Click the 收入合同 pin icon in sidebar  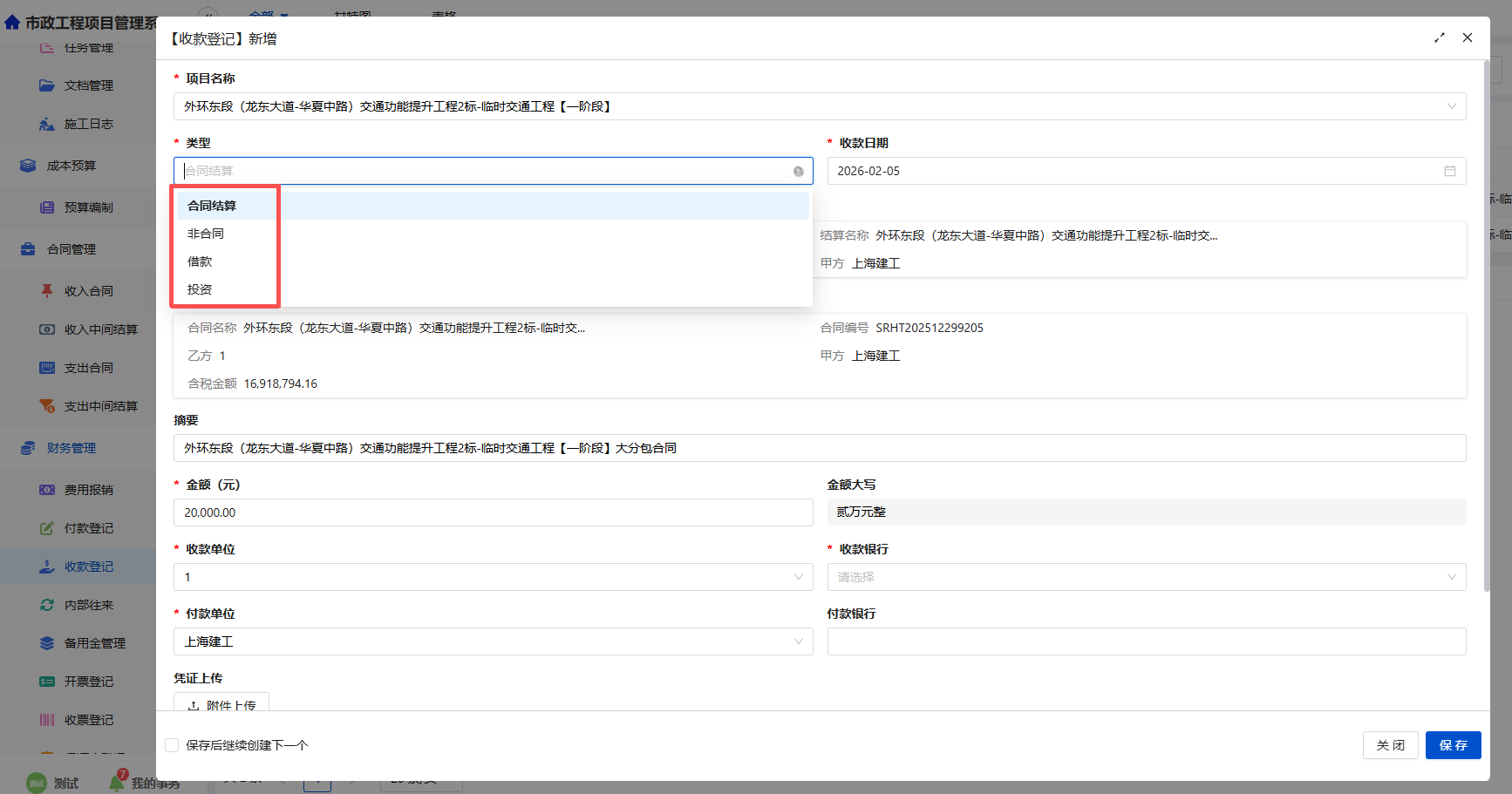[x=47, y=291]
